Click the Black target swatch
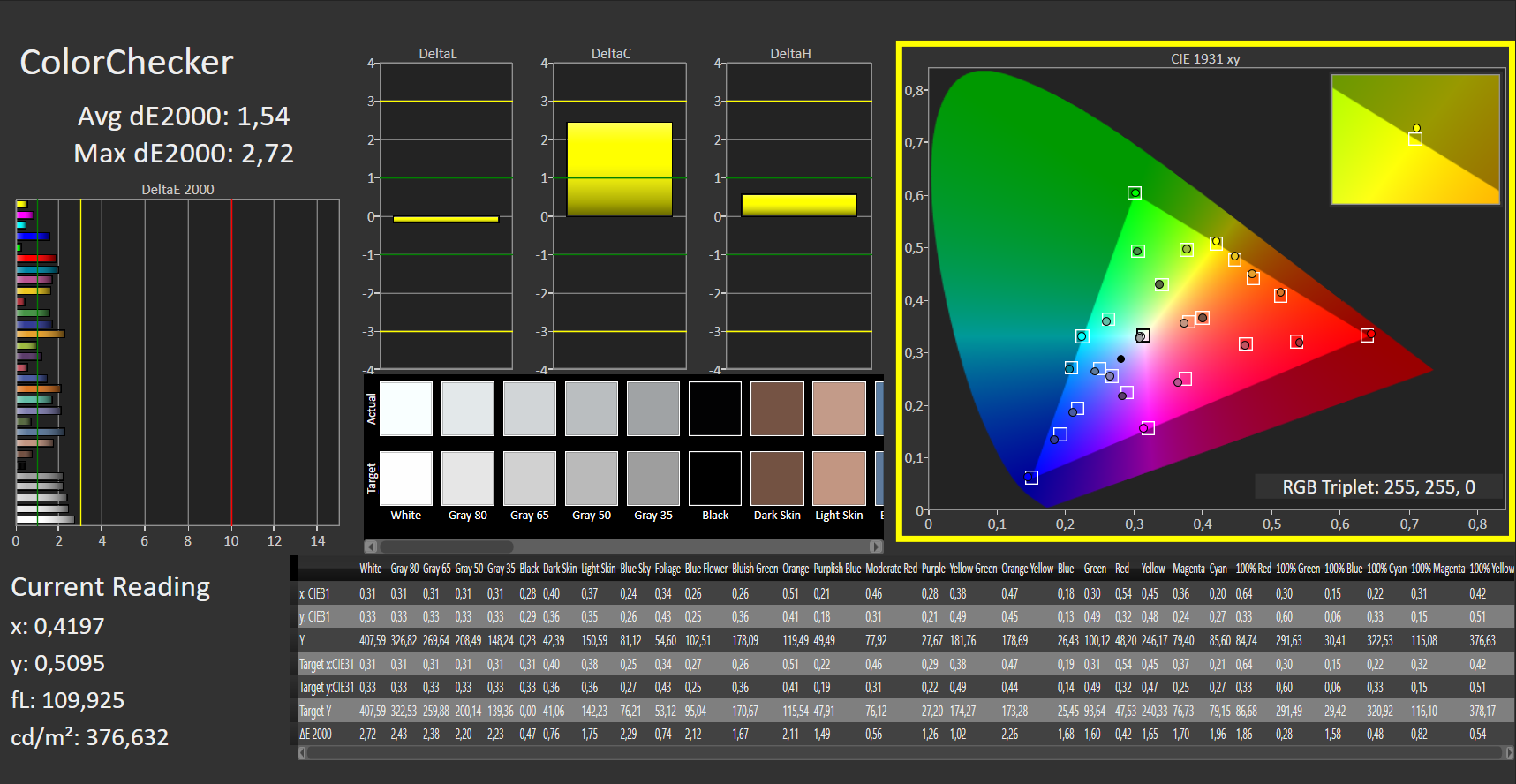 tap(715, 479)
